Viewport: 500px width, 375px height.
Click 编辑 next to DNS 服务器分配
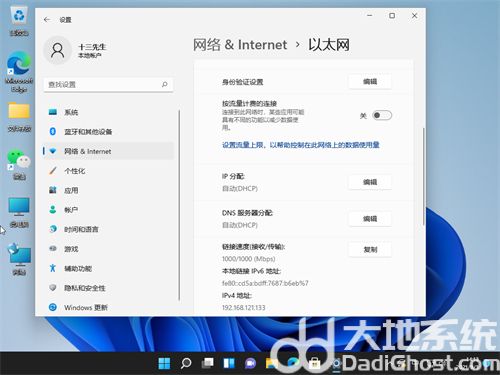pos(370,219)
